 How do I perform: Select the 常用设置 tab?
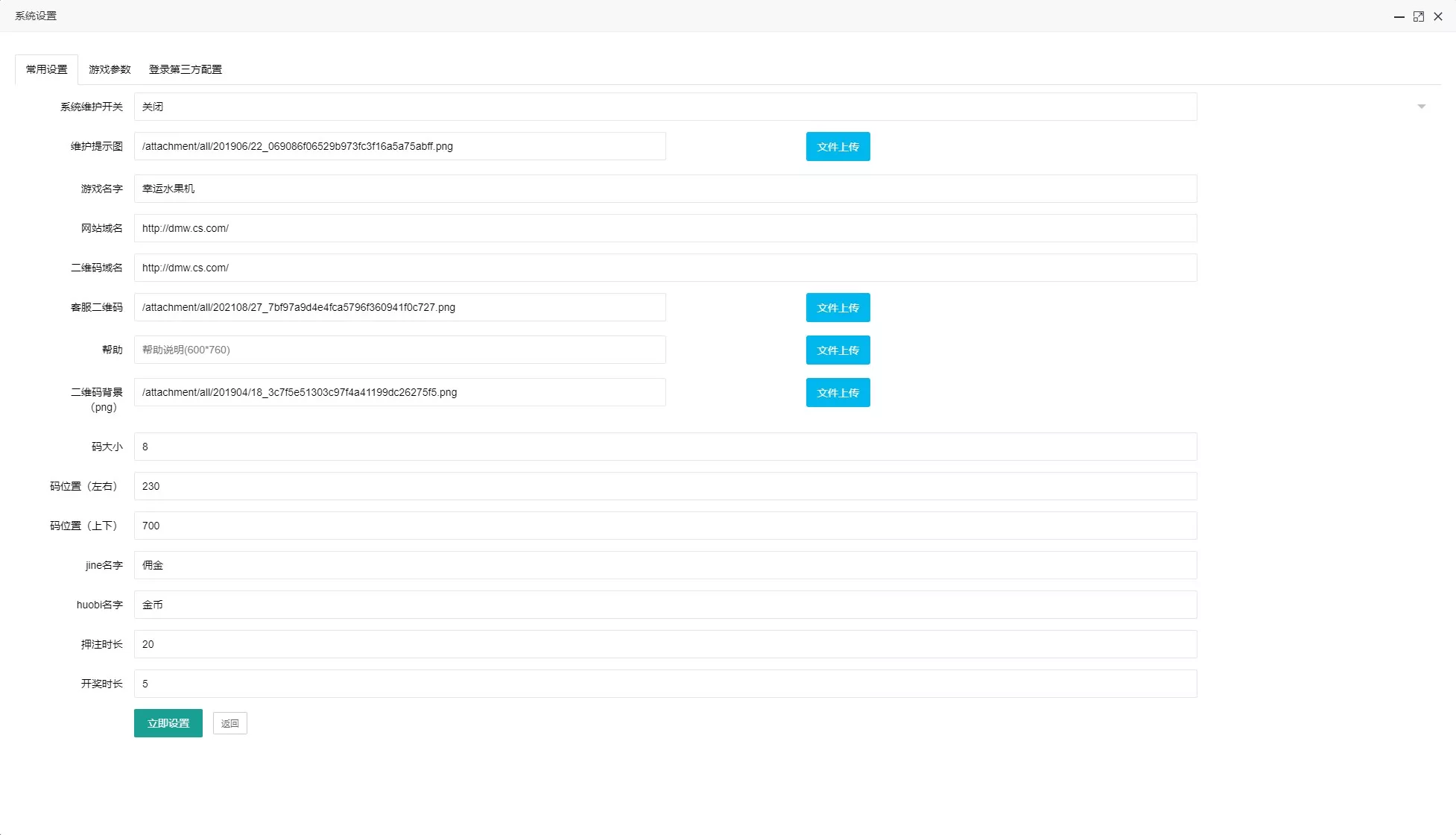point(46,69)
